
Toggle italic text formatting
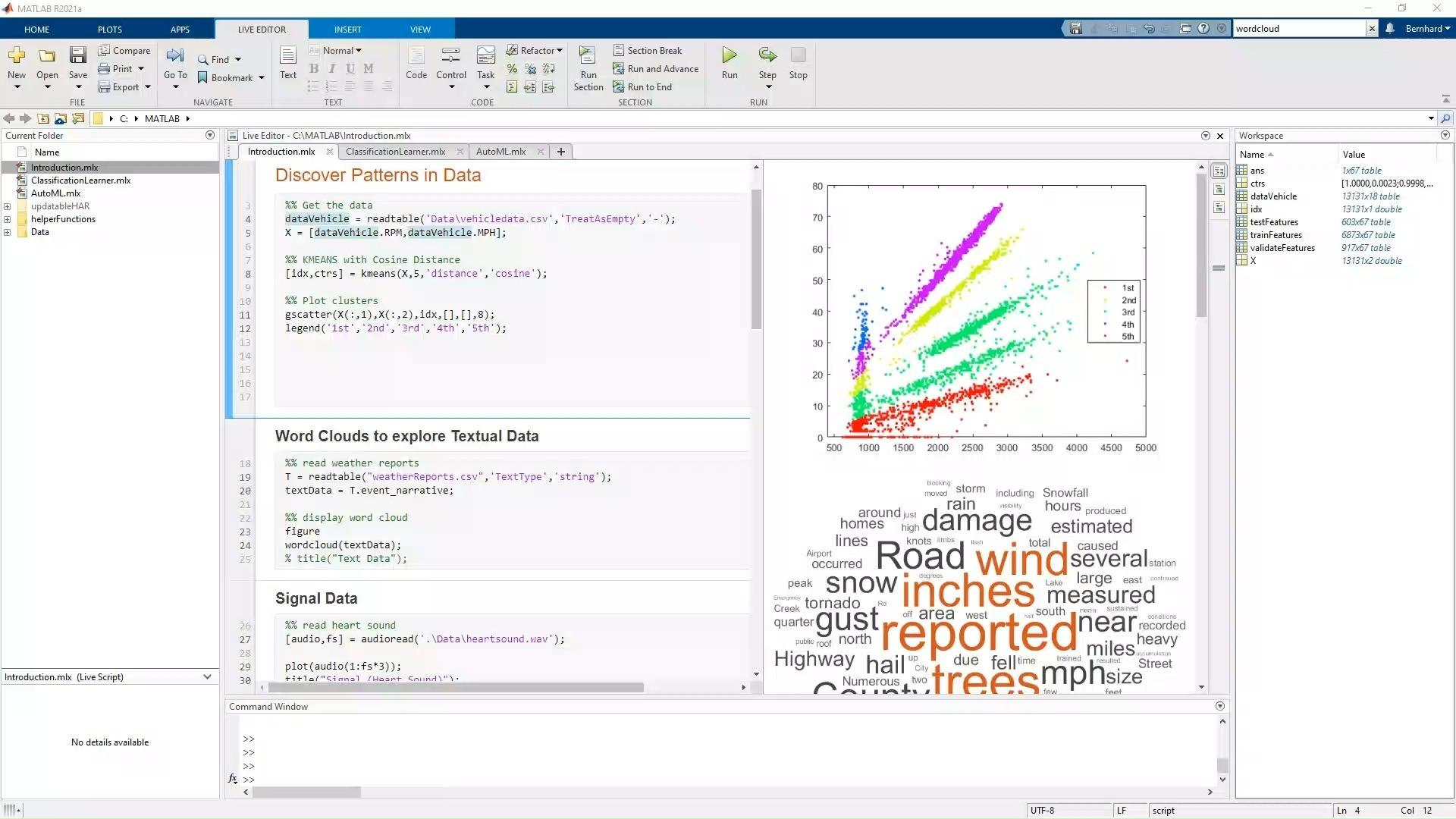point(332,69)
